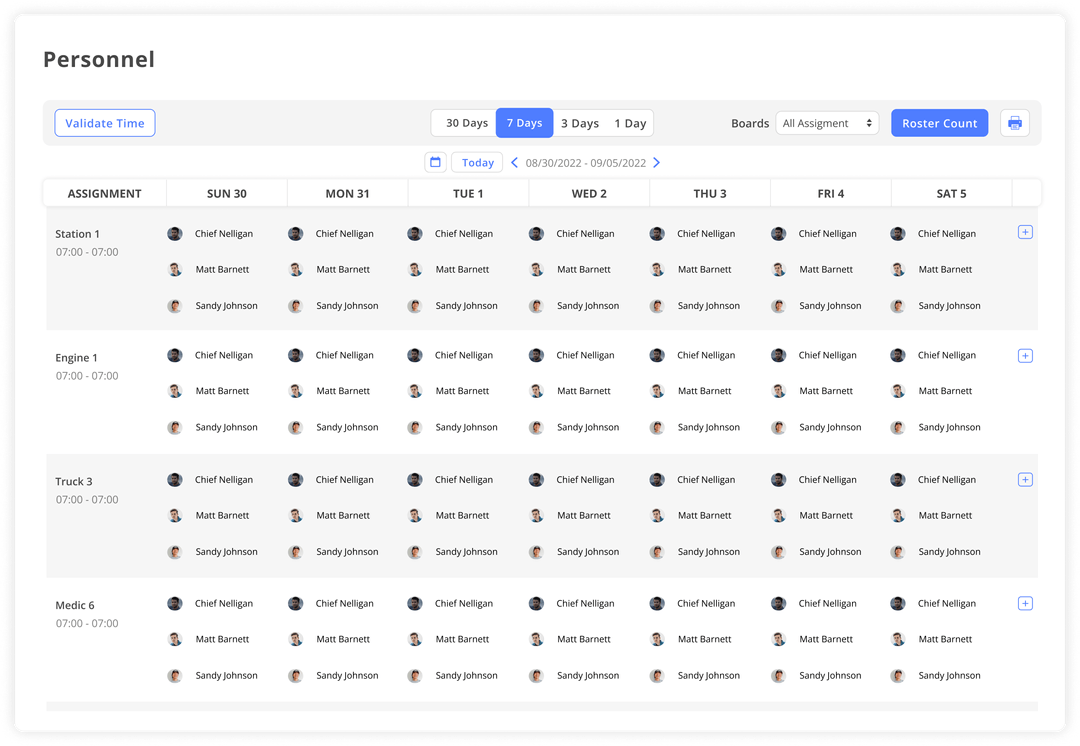Click the previous date range arrow
Screen dimensions: 1080x746
click(514, 162)
